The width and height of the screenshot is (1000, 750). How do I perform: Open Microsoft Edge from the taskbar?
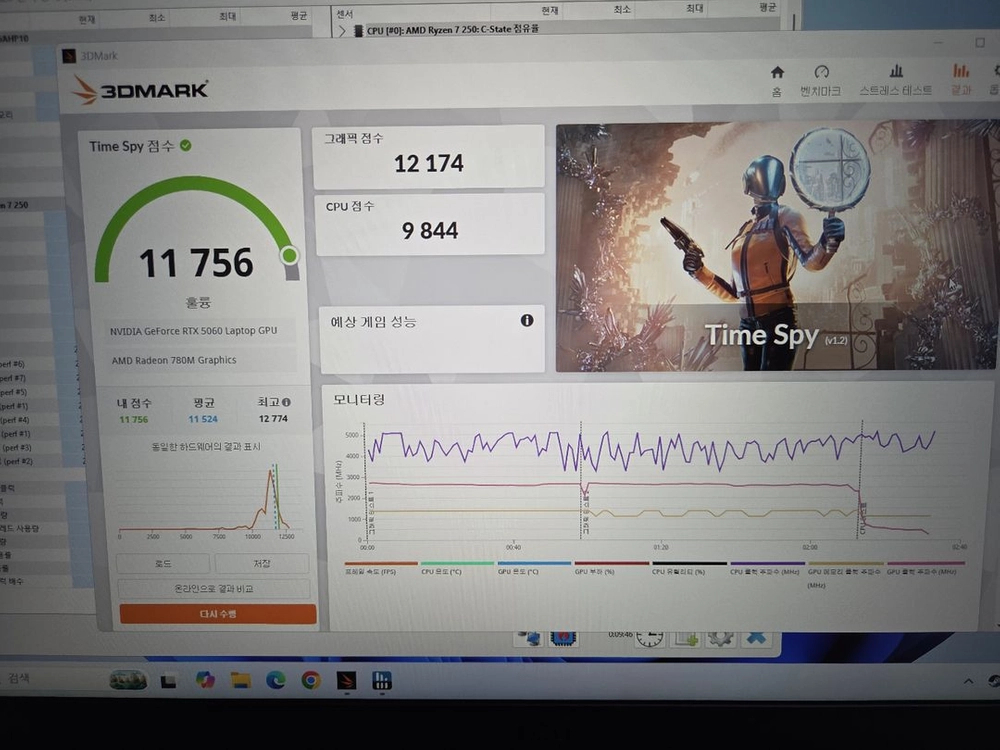(276, 680)
